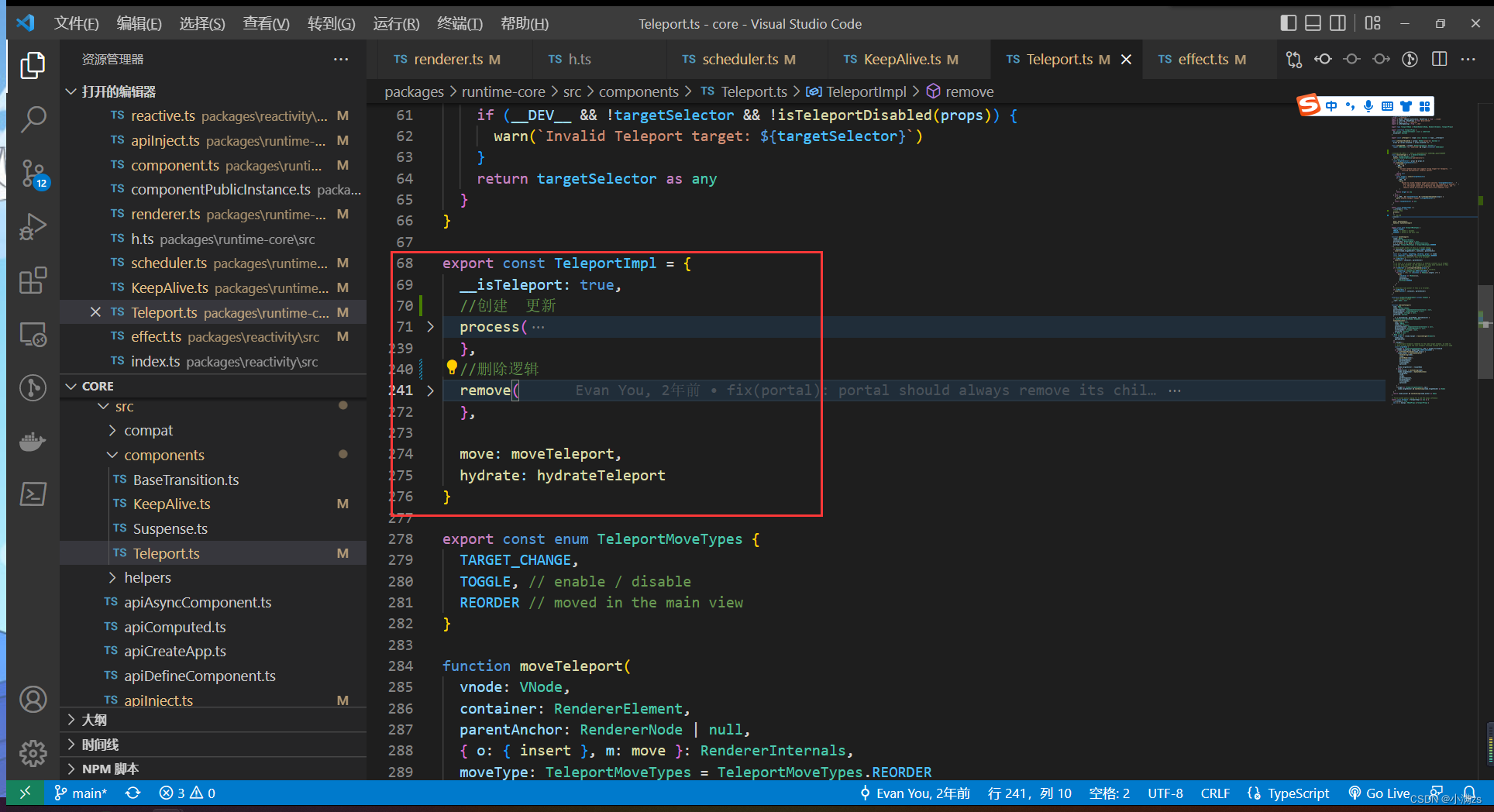Open Source Control view with 12 badge

[33, 174]
